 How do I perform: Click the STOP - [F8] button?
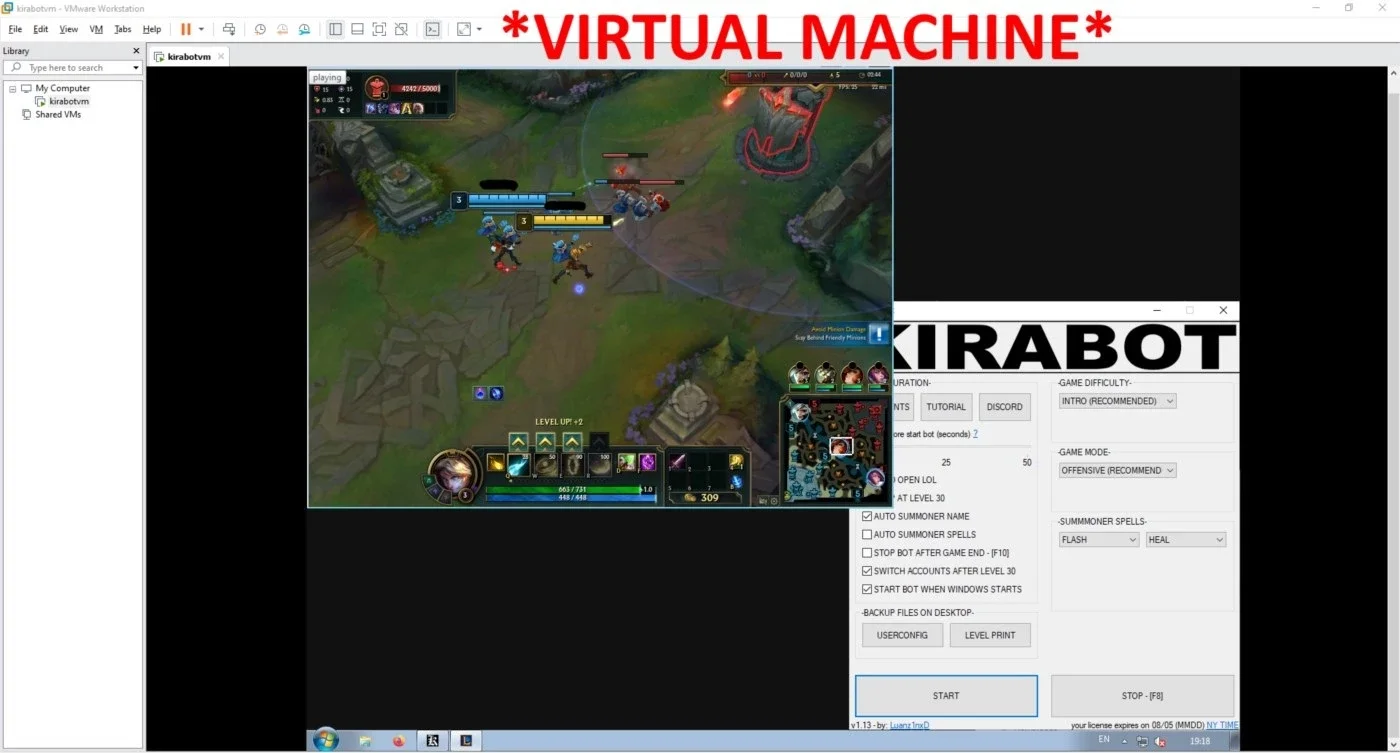click(1142, 696)
